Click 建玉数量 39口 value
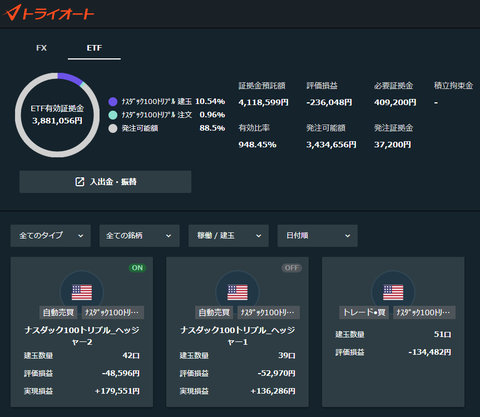 click(x=287, y=355)
